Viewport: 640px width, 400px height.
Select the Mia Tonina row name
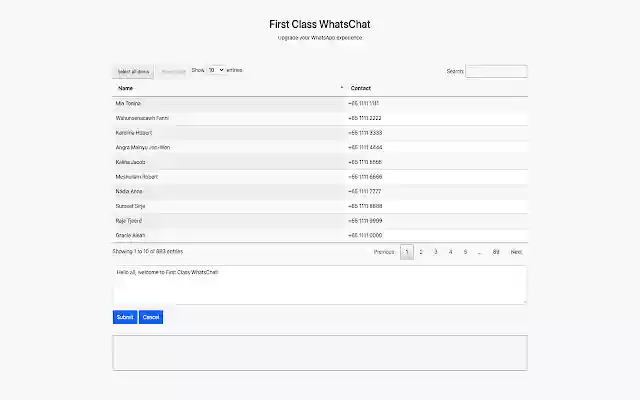[x=128, y=104]
